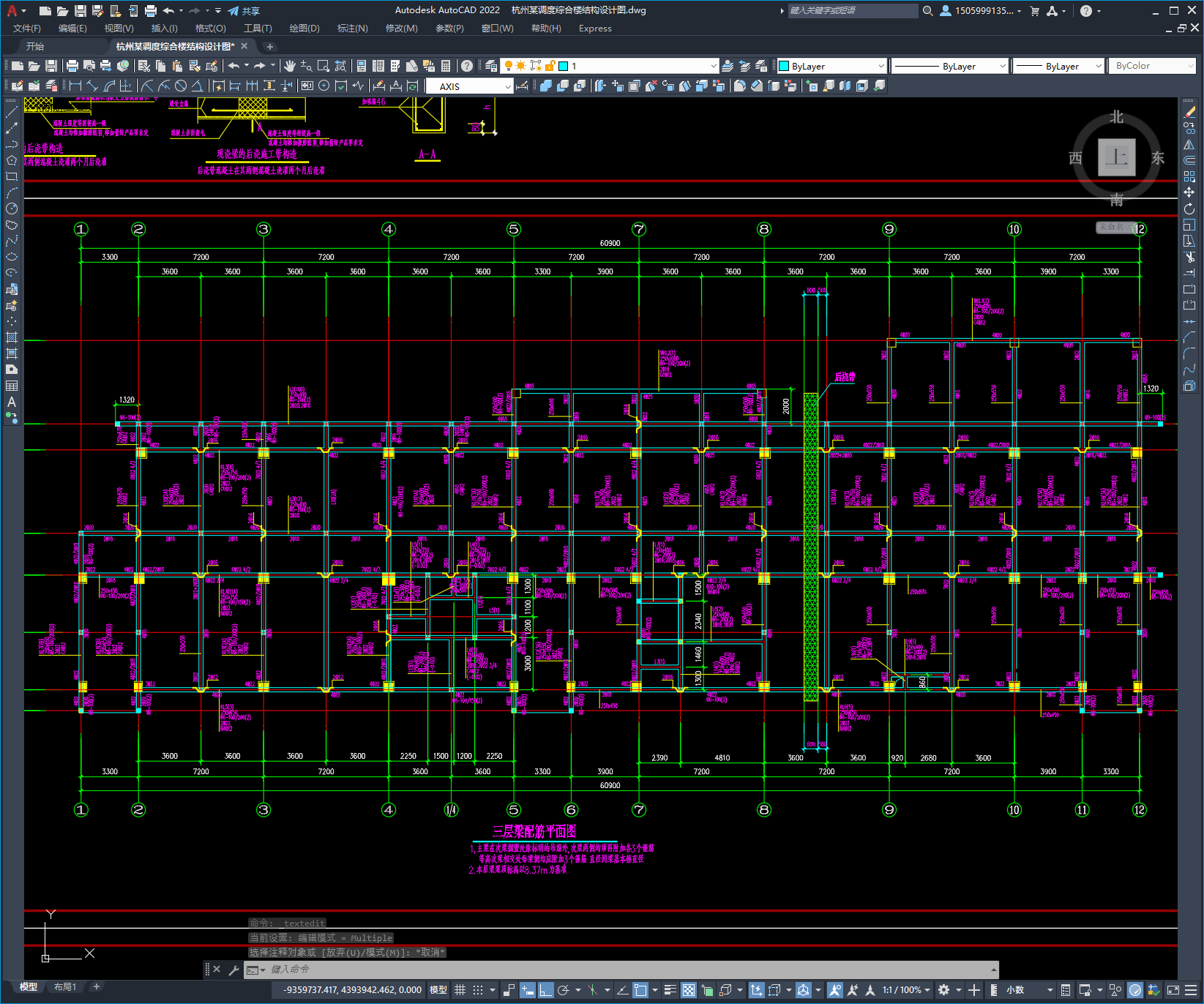Screen dimensions: 1204x1004
Task: Click the Save icon in quick access toolbar
Action: point(81,10)
